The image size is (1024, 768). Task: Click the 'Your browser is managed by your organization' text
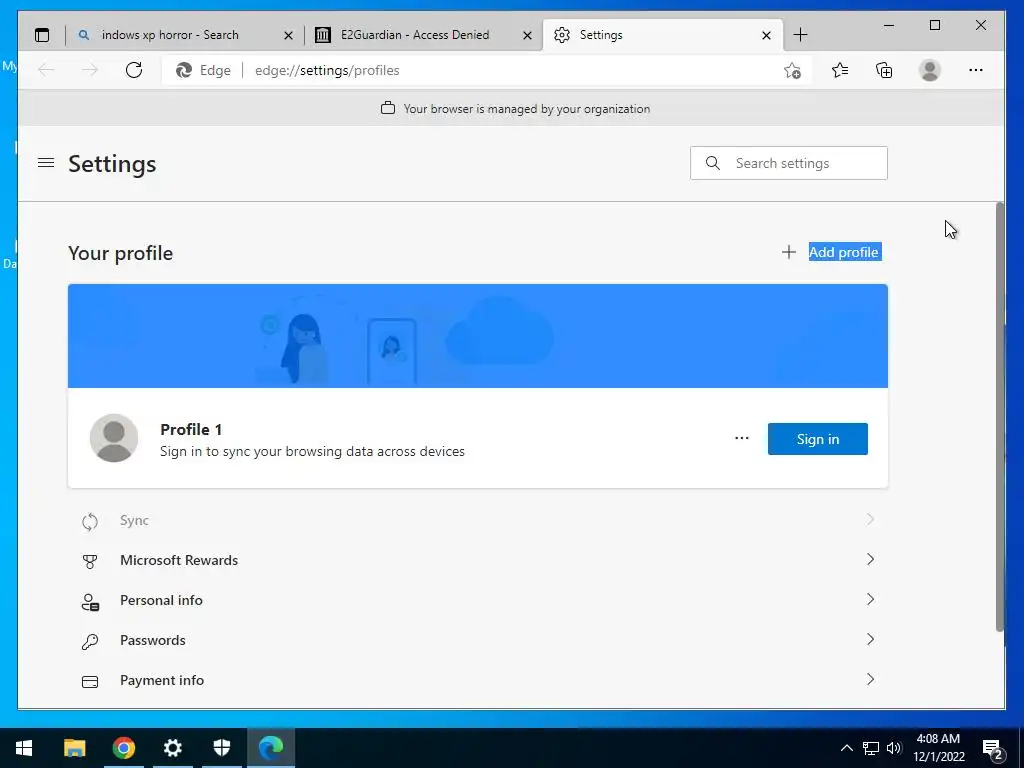(x=526, y=109)
